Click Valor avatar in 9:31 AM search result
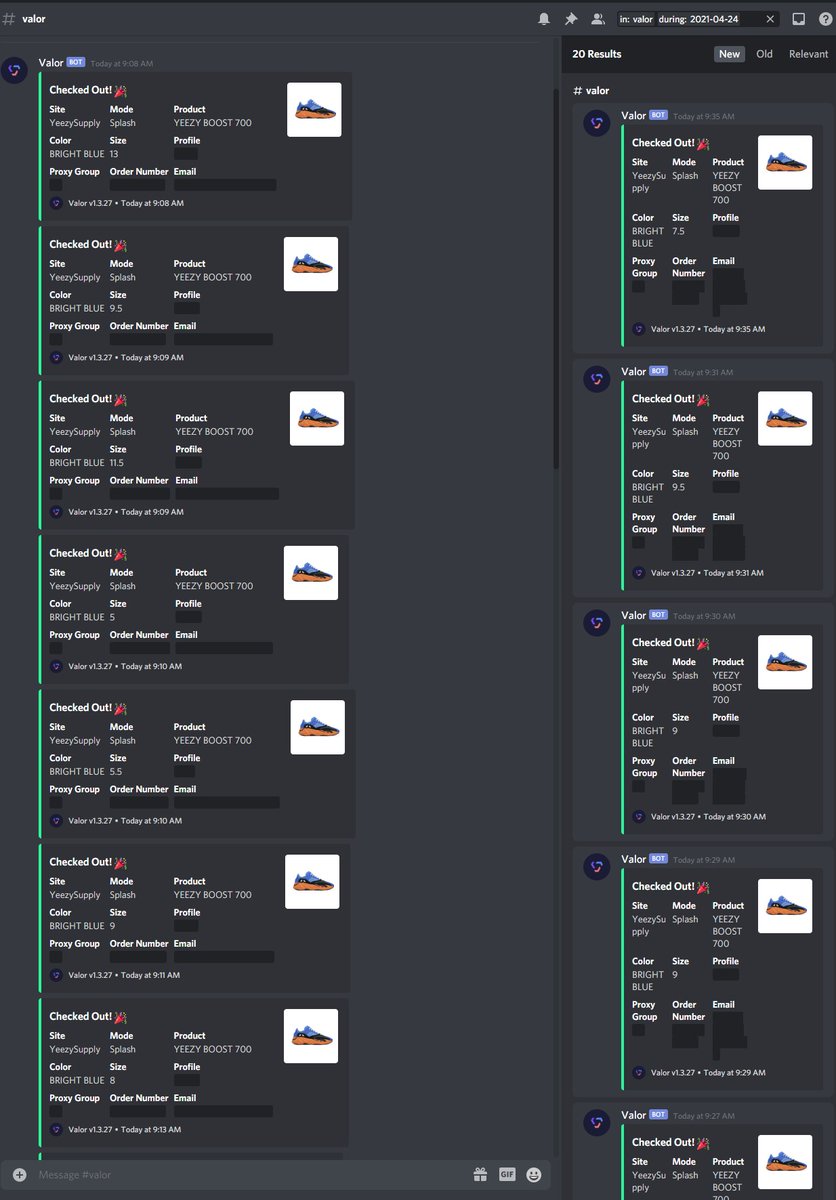Viewport: 836px width, 1200px height. (x=597, y=379)
